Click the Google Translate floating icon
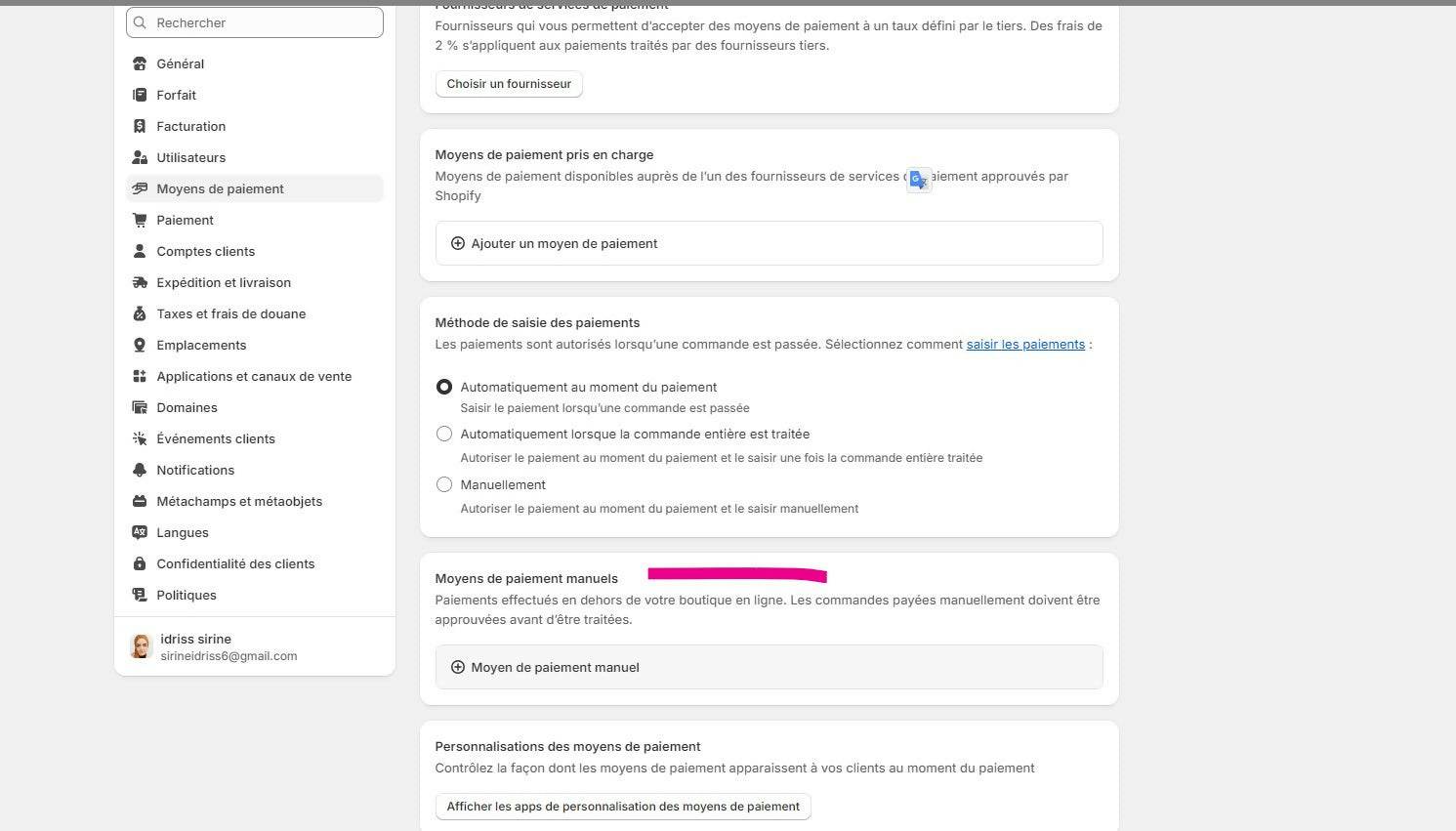Viewport: 1456px width, 831px height. click(918, 181)
